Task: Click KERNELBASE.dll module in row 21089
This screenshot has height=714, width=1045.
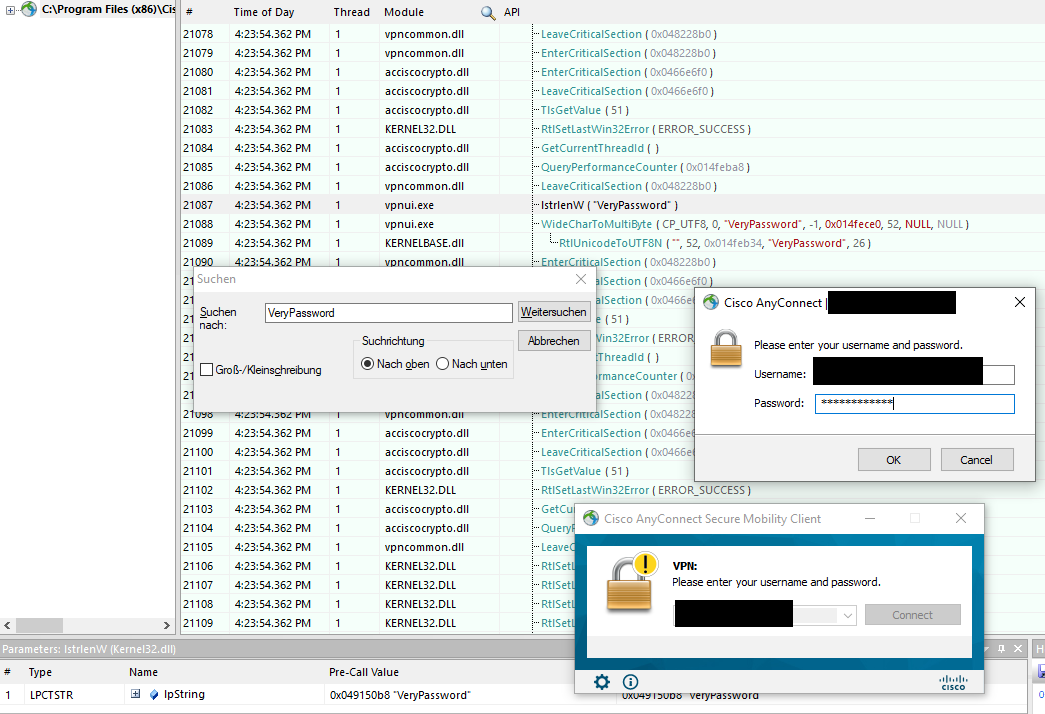Action: tap(424, 243)
